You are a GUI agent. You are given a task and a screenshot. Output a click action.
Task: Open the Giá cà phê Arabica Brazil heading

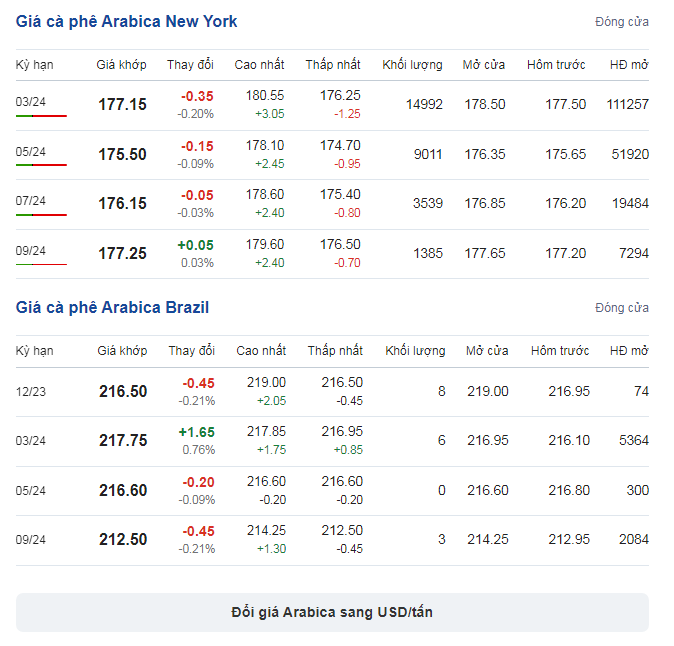click(112, 308)
